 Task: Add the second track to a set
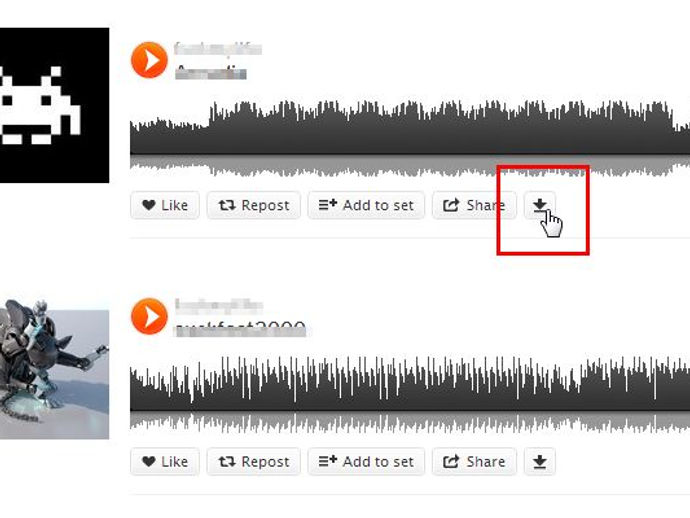click(366, 462)
